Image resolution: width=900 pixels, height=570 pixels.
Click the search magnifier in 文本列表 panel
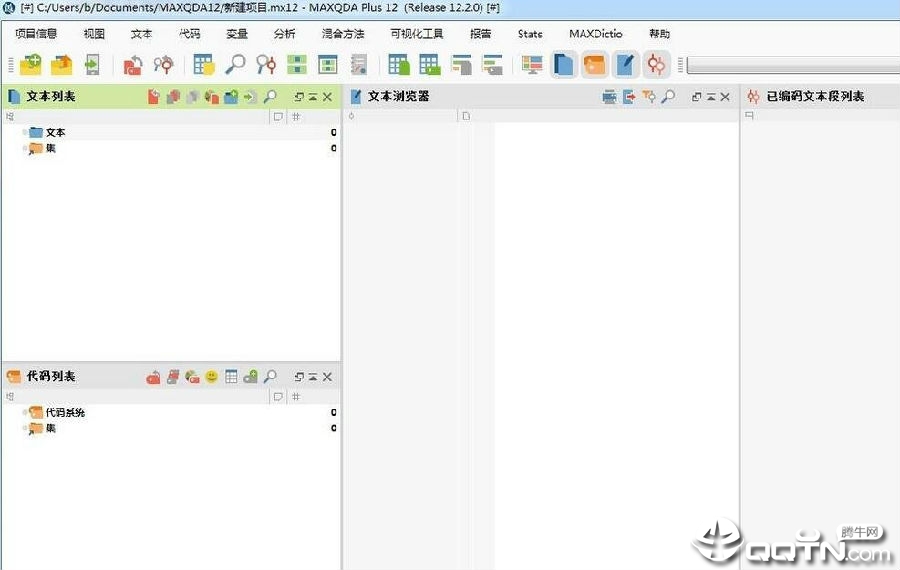click(270, 96)
